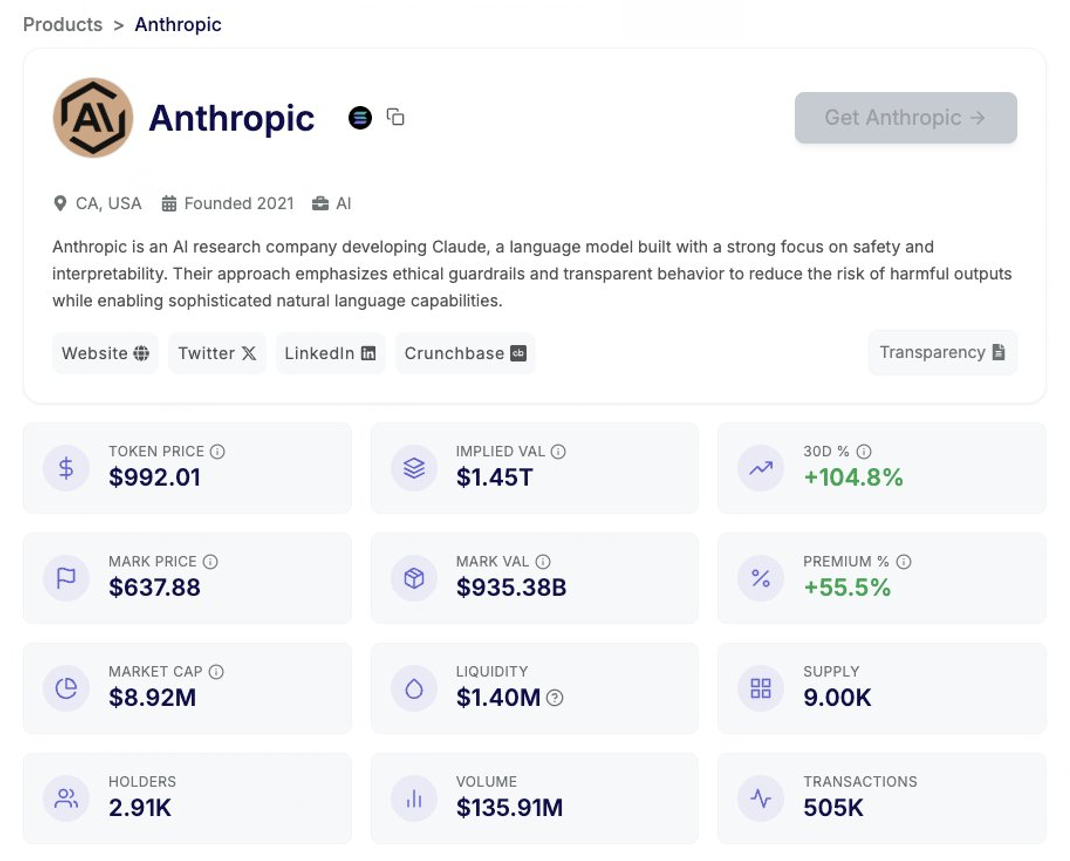
Task: Click the HOLDERS stat card
Action: click(x=187, y=797)
